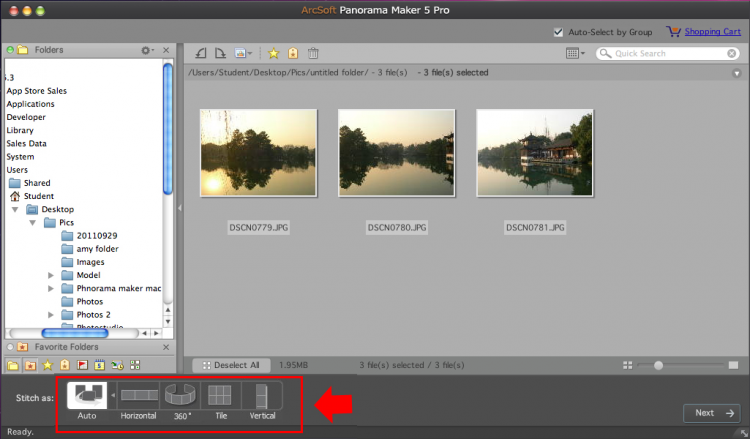The image size is (750, 439).
Task: Click the Next button
Action: [x=712, y=413]
